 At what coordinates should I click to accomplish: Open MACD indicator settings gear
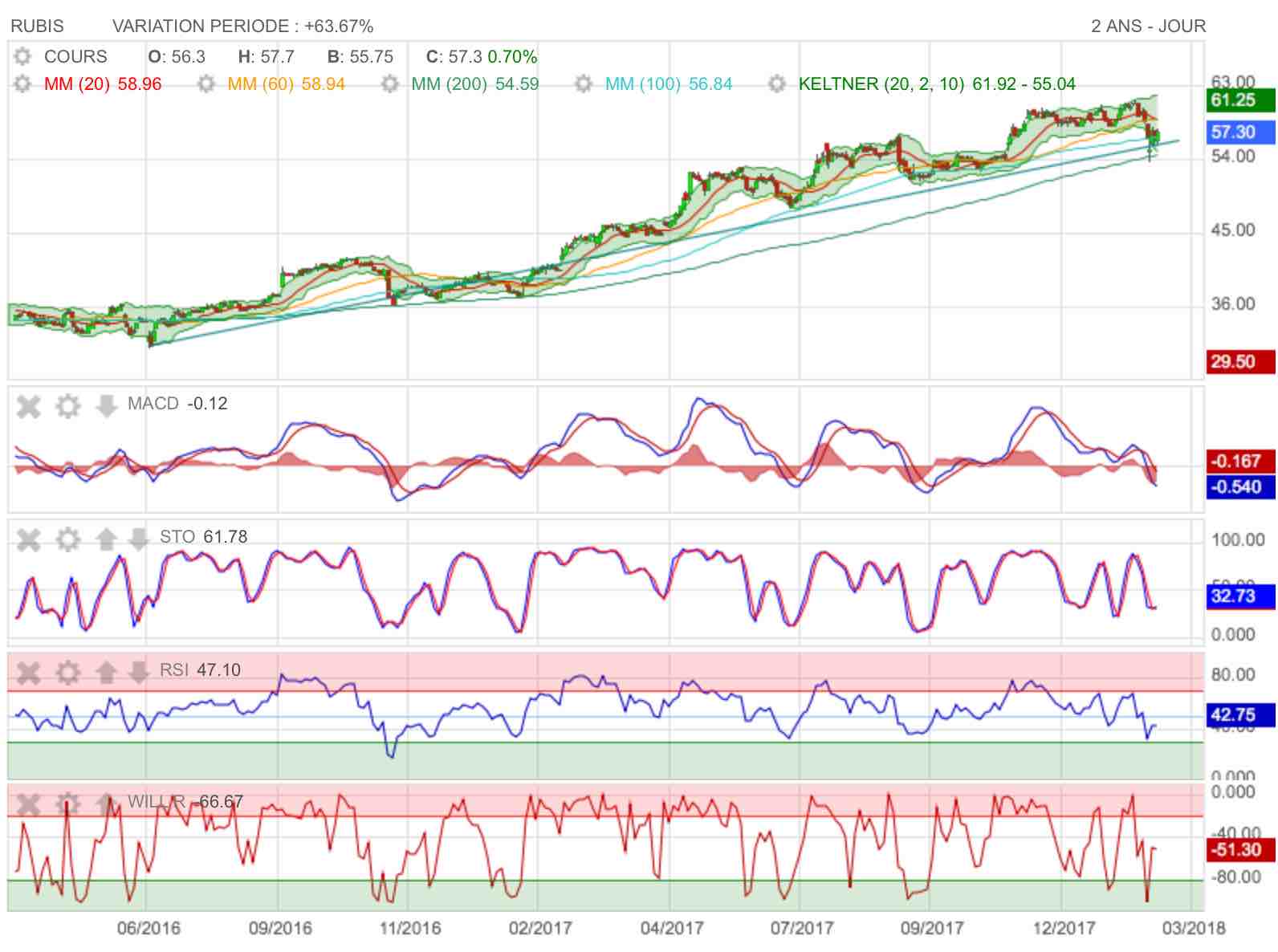point(68,406)
